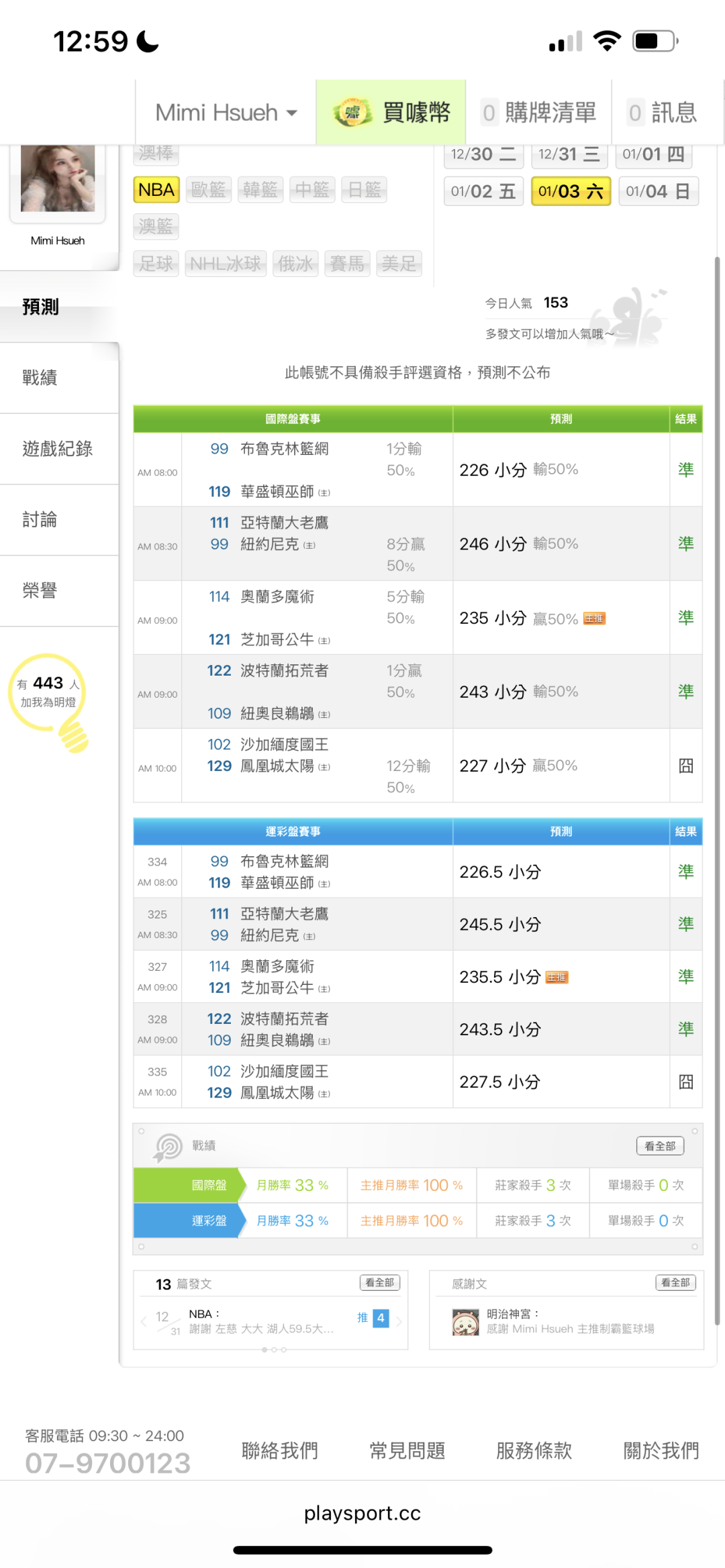
Task: Select the 01/02 五 date option
Action: click(483, 191)
